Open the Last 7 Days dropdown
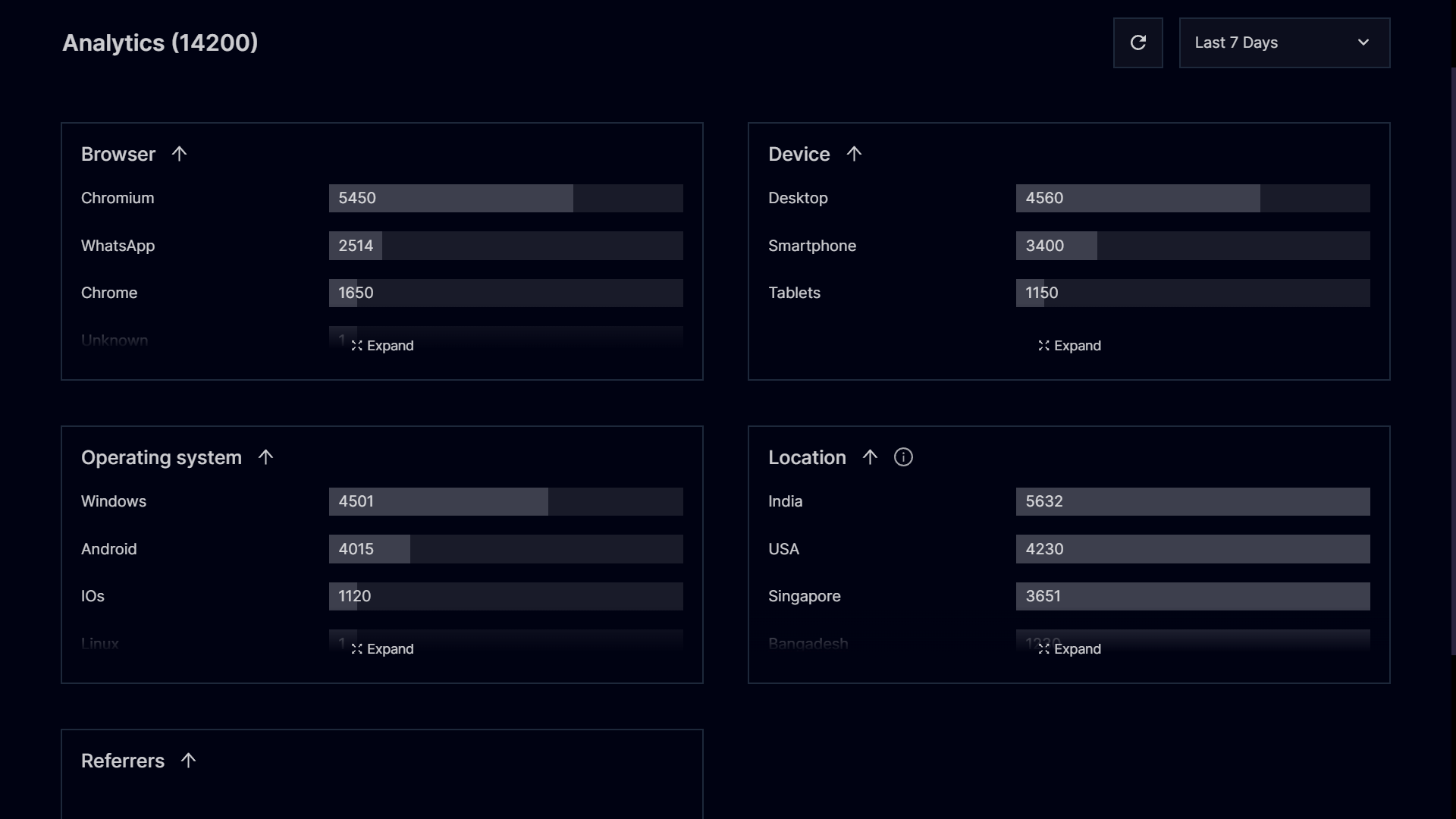 pyautogui.click(x=1284, y=43)
